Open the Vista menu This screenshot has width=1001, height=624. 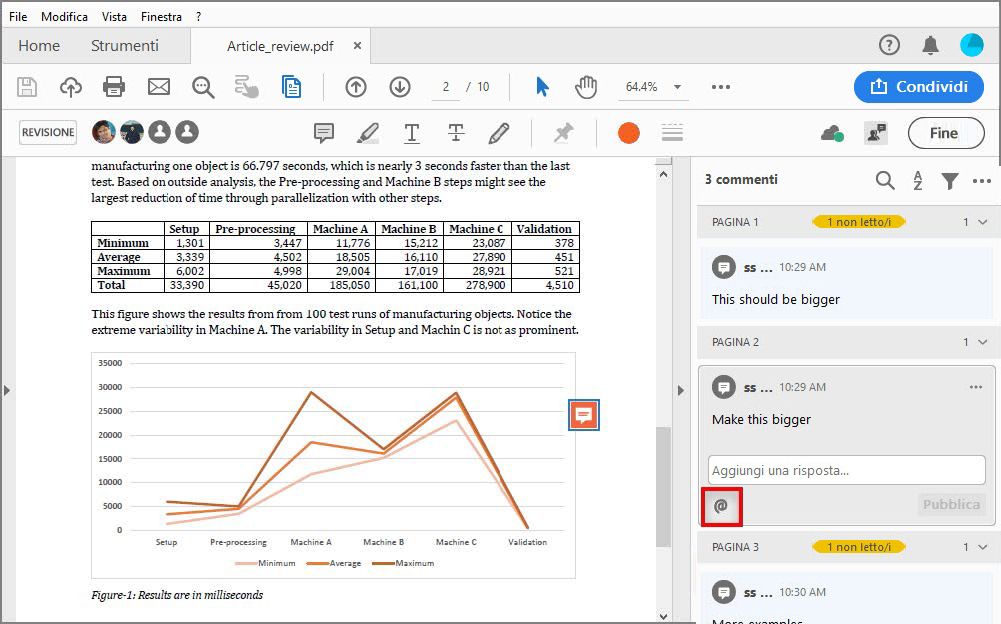(x=114, y=17)
